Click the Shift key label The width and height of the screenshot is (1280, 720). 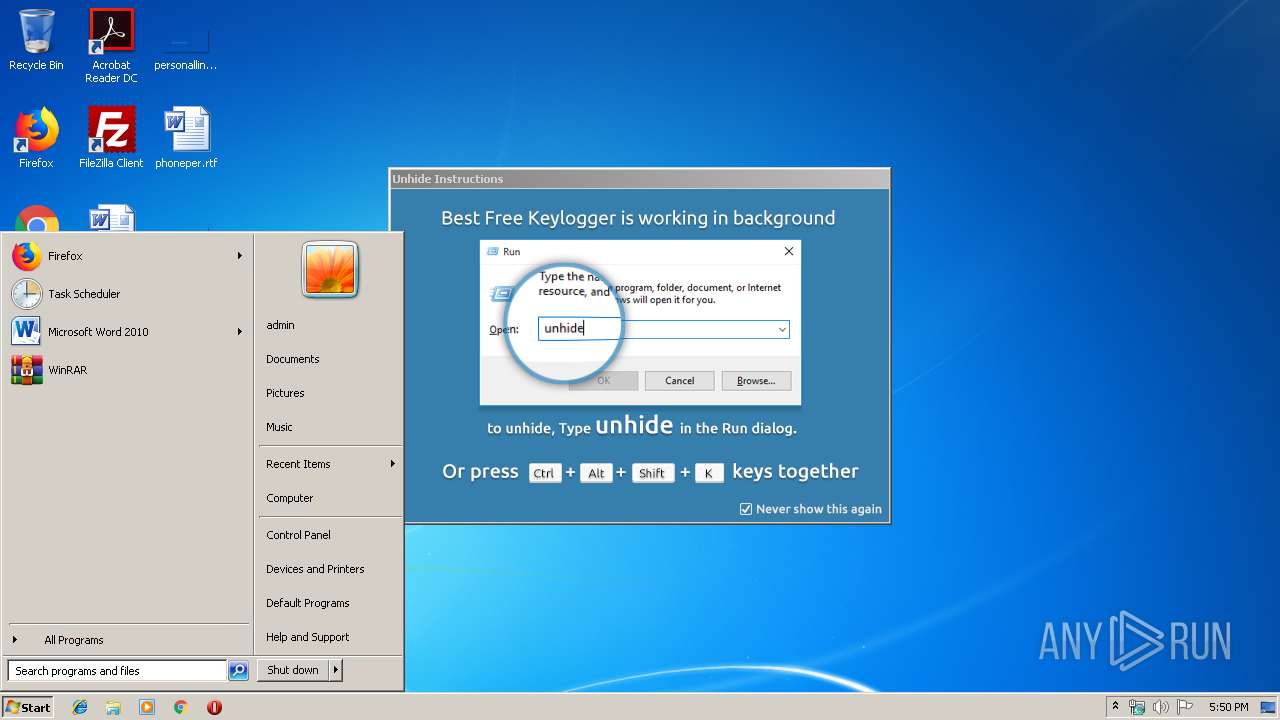(652, 473)
